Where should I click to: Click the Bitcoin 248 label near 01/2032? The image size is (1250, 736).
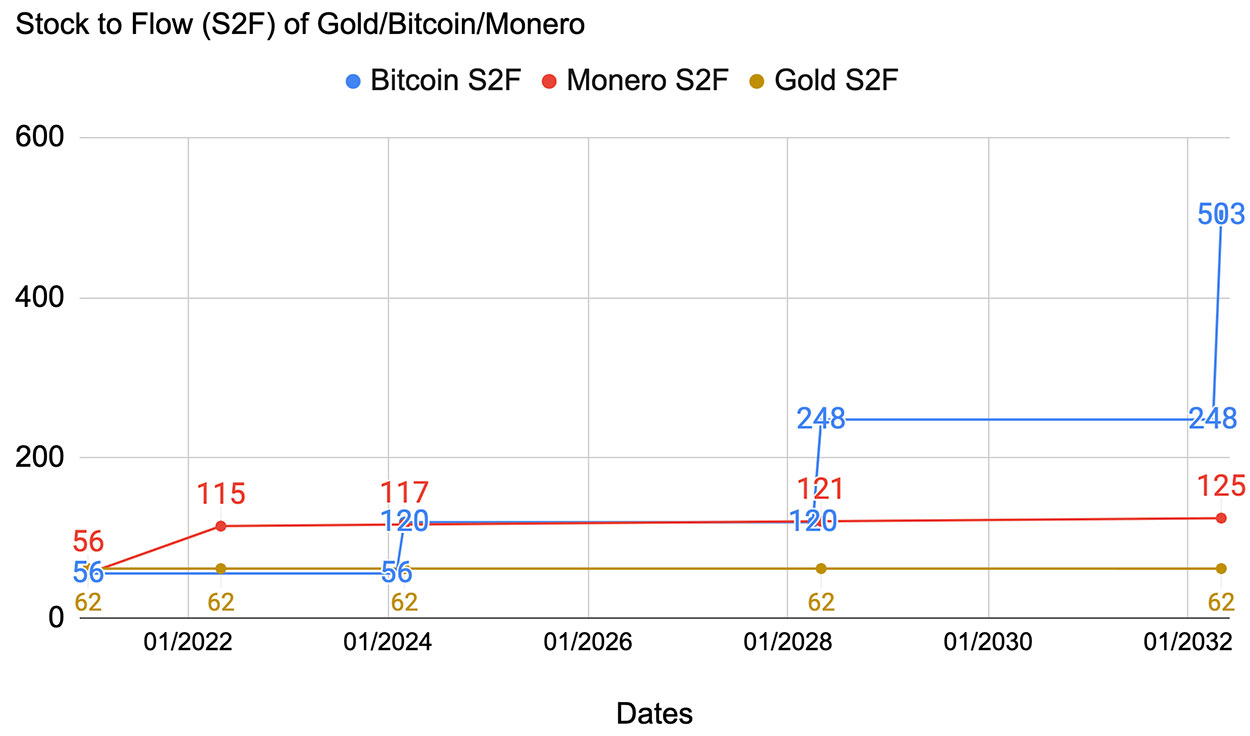pyautogui.click(x=1212, y=419)
